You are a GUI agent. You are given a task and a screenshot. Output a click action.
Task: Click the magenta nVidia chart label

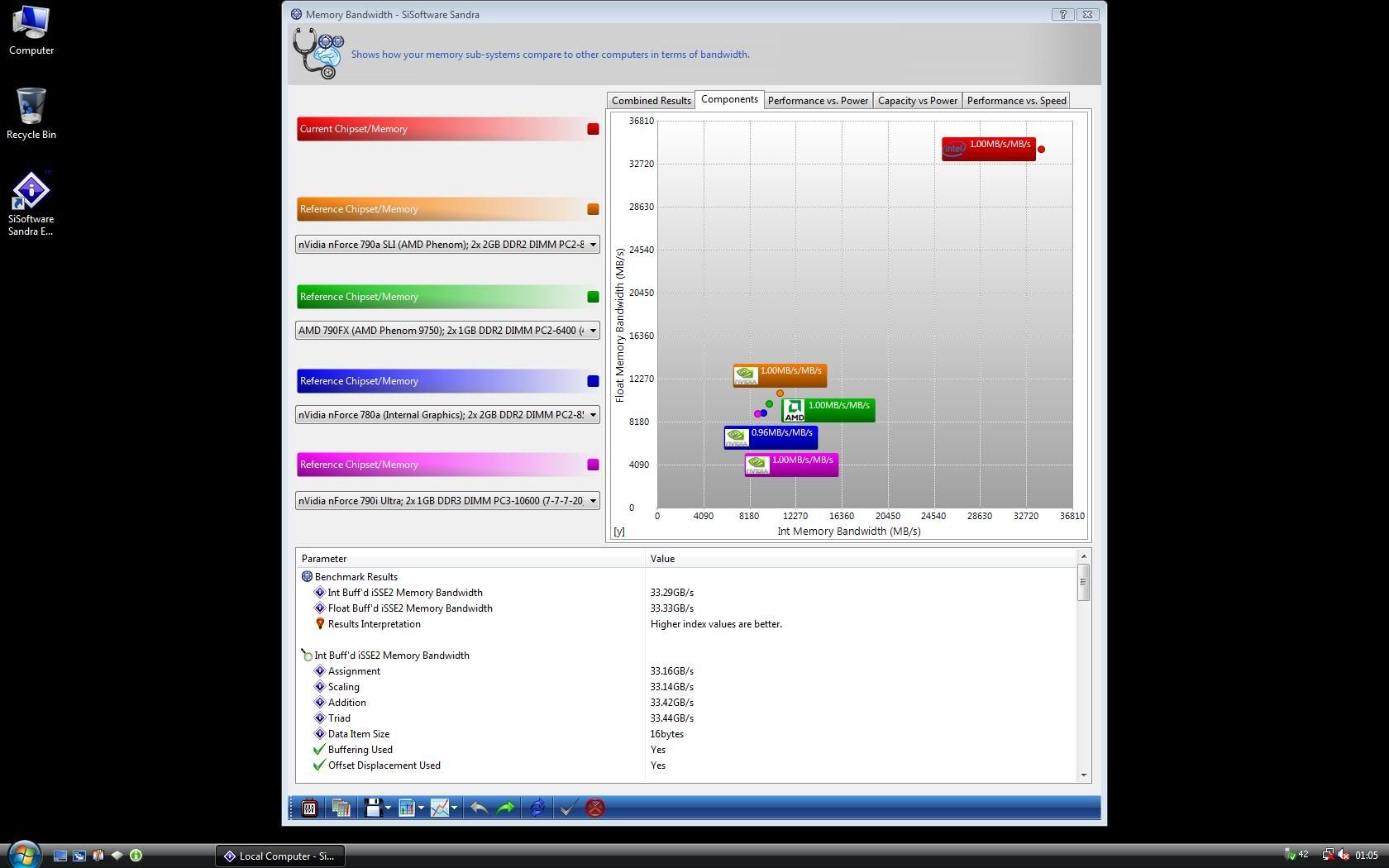click(791, 465)
